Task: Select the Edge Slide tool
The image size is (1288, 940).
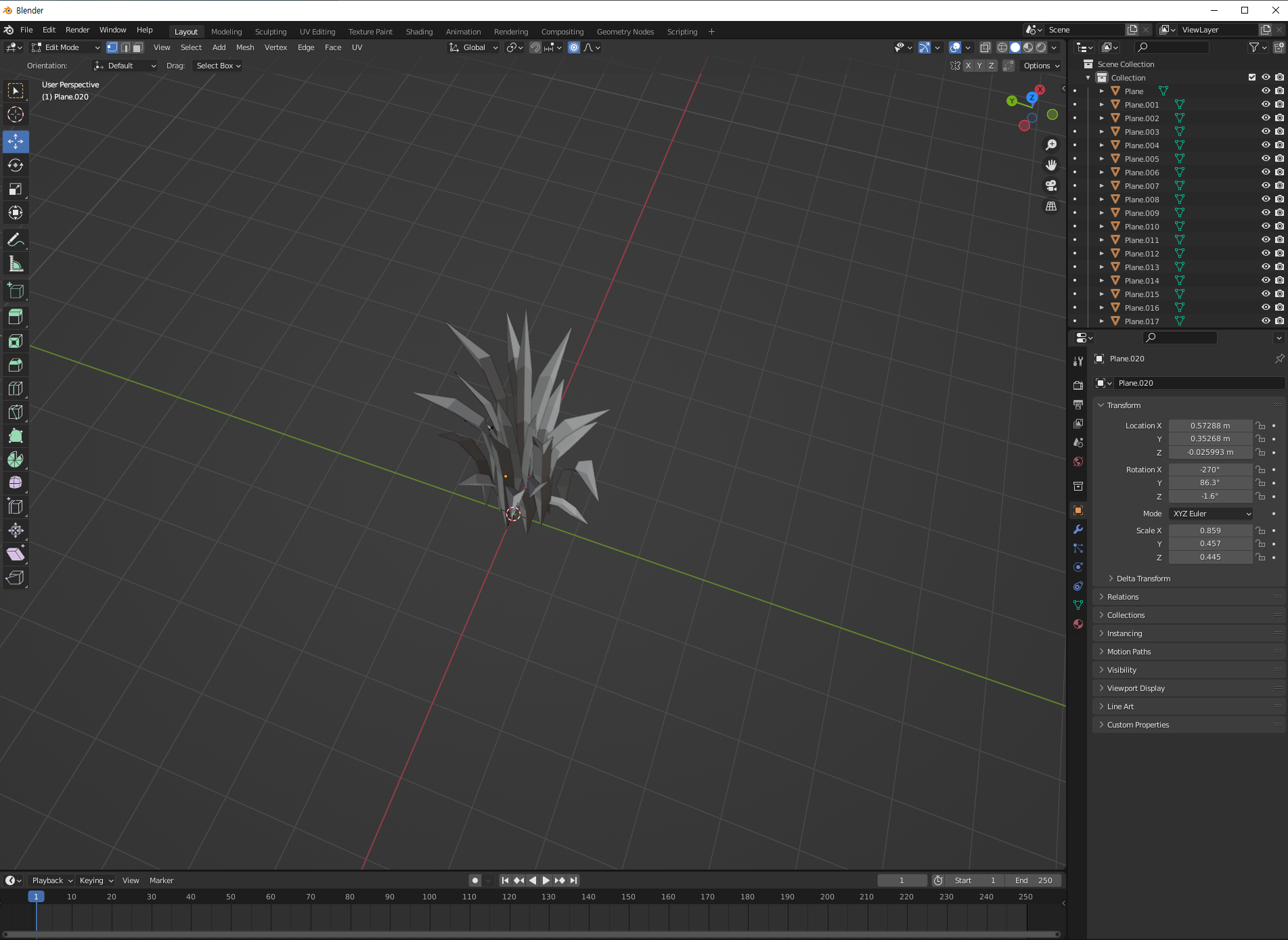Action: [x=16, y=506]
